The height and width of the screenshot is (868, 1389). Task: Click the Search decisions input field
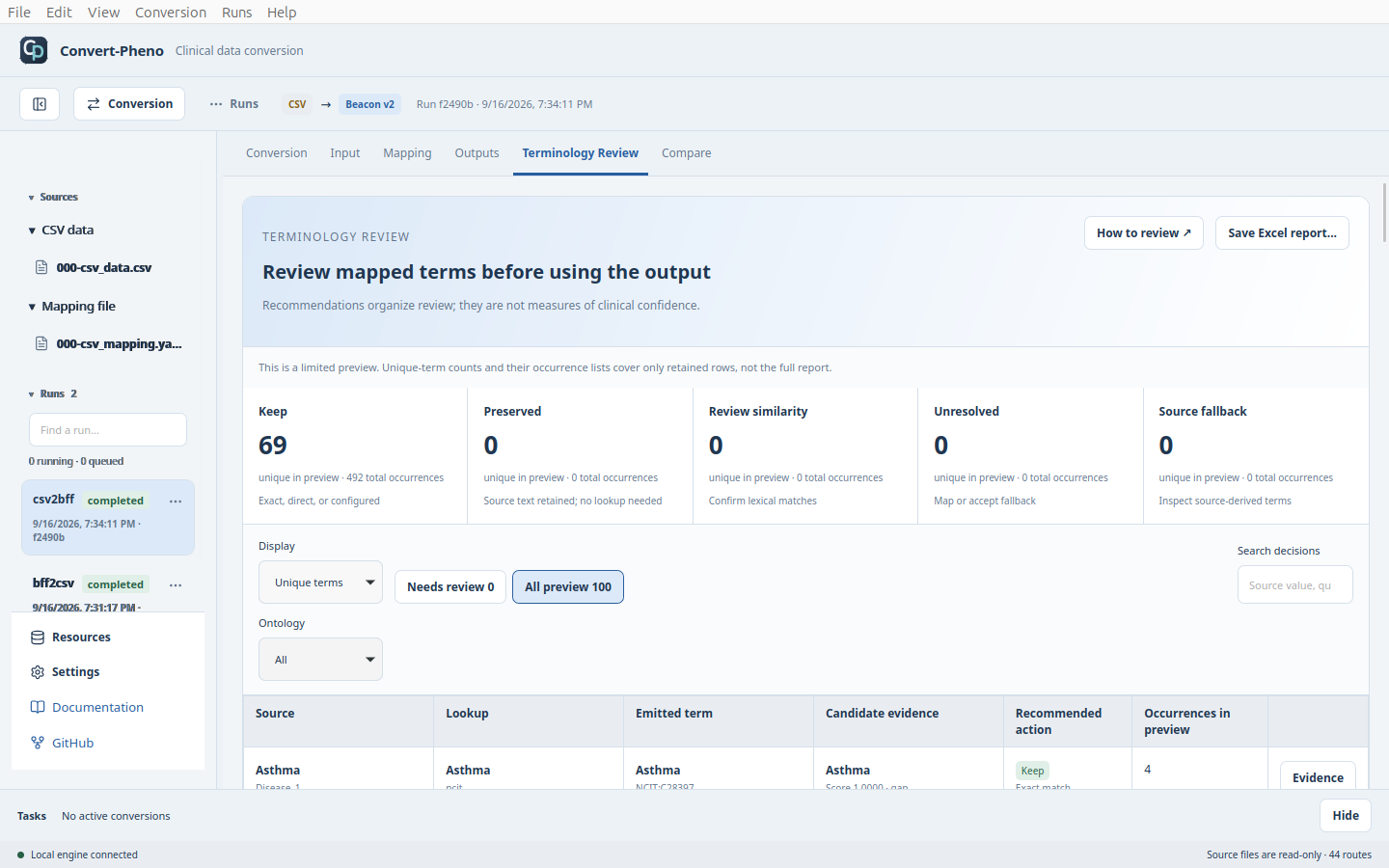pos(1294,585)
